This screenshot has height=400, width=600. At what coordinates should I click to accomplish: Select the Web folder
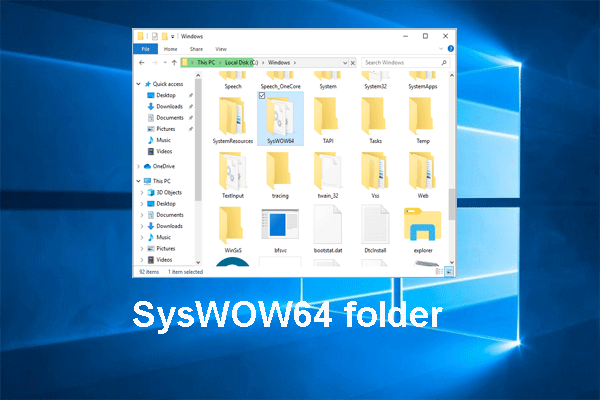pos(423,175)
